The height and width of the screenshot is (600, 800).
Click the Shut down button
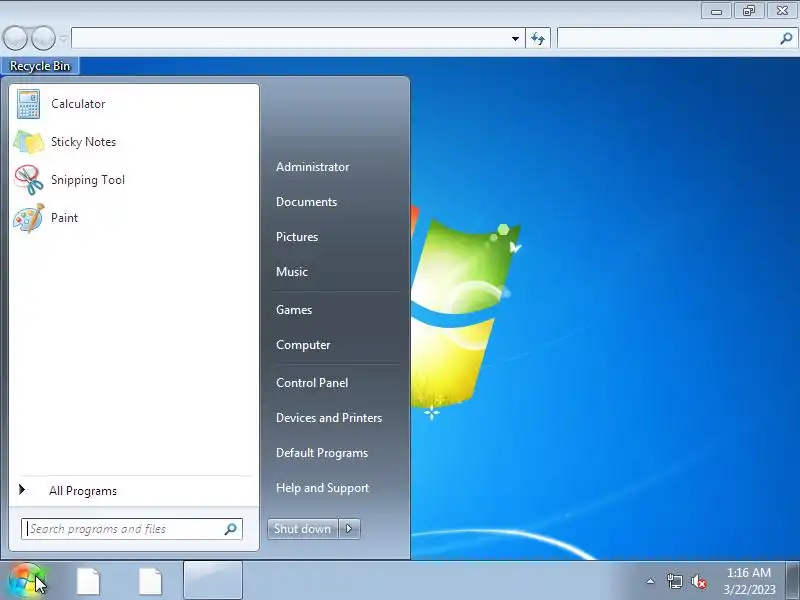(303, 529)
